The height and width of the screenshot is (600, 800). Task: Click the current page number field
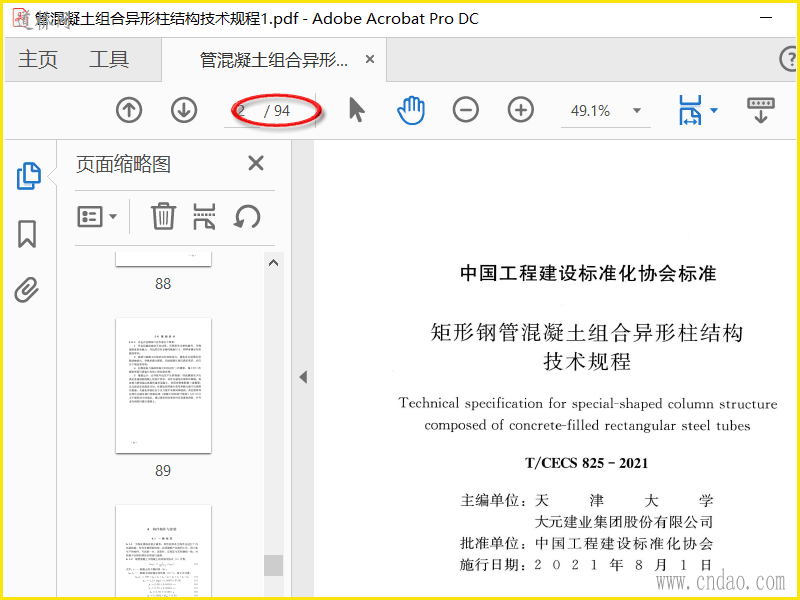click(242, 111)
